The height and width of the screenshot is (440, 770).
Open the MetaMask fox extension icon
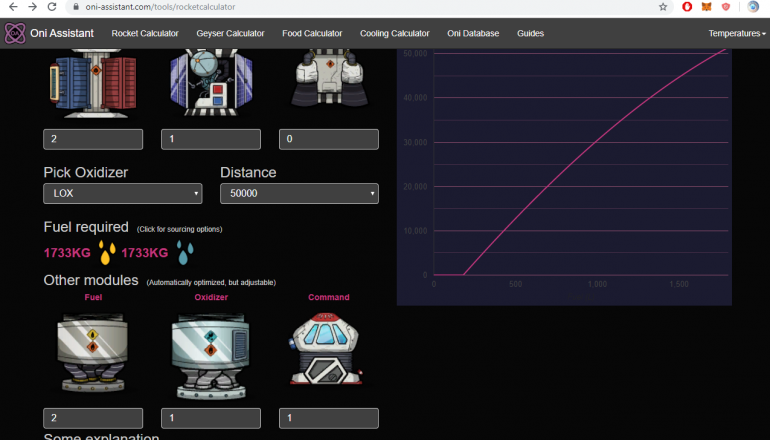(706, 6)
